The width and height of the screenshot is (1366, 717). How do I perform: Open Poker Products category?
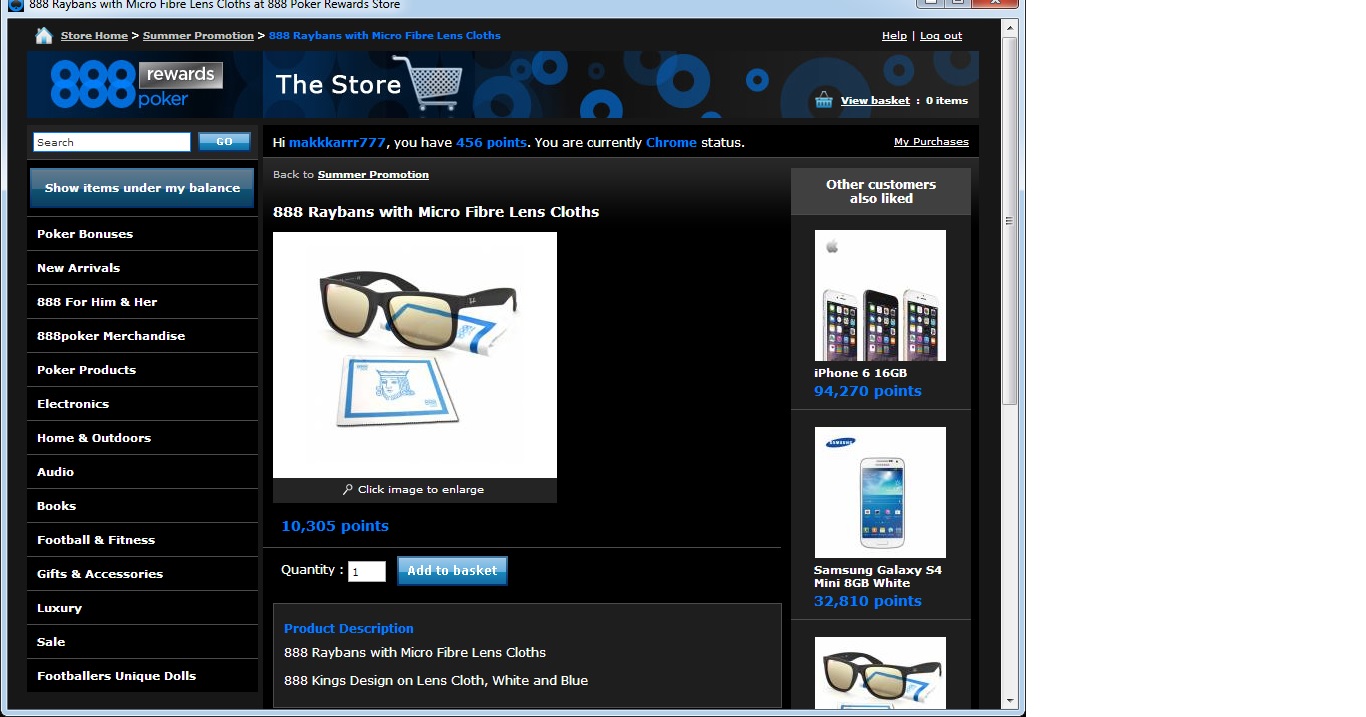coord(142,370)
